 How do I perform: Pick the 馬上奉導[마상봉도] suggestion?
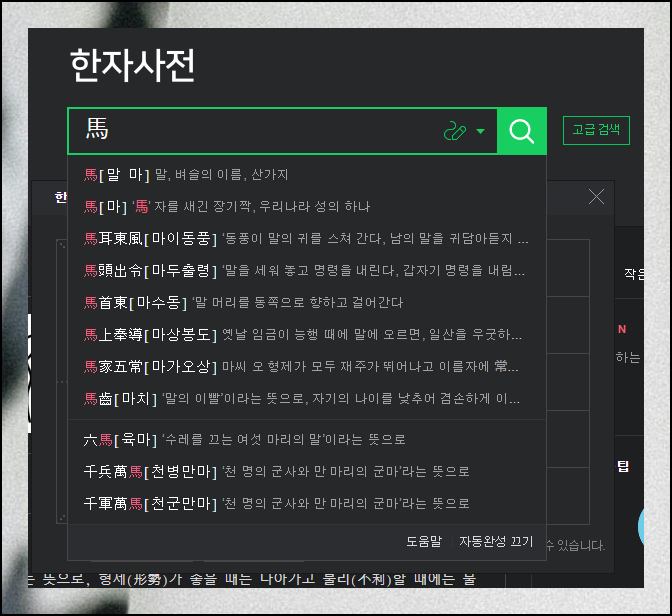pyautogui.click(x=307, y=334)
